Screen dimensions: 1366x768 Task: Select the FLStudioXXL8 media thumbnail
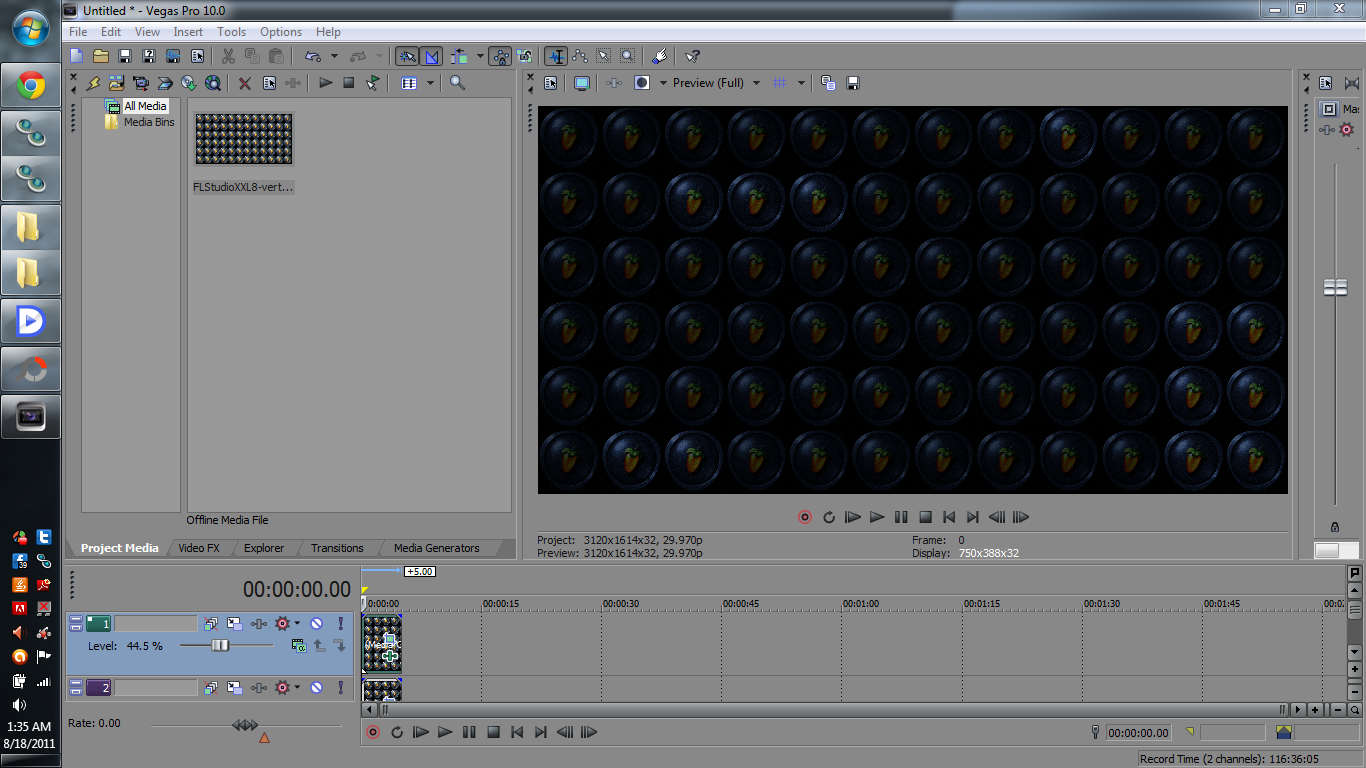[x=244, y=138]
